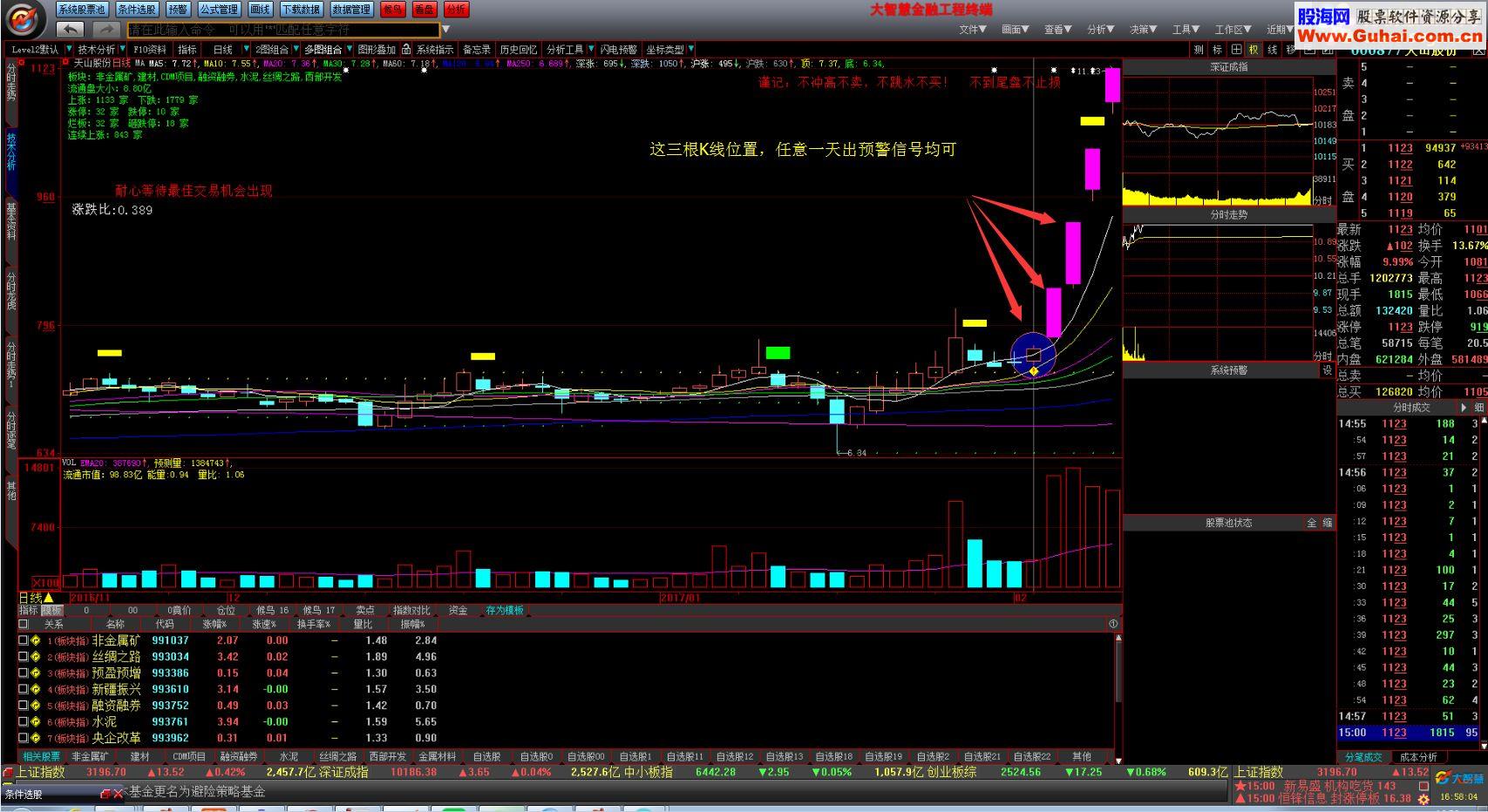Click the 设 settings icon in 系统预警 panel

pyautogui.click(x=1328, y=370)
